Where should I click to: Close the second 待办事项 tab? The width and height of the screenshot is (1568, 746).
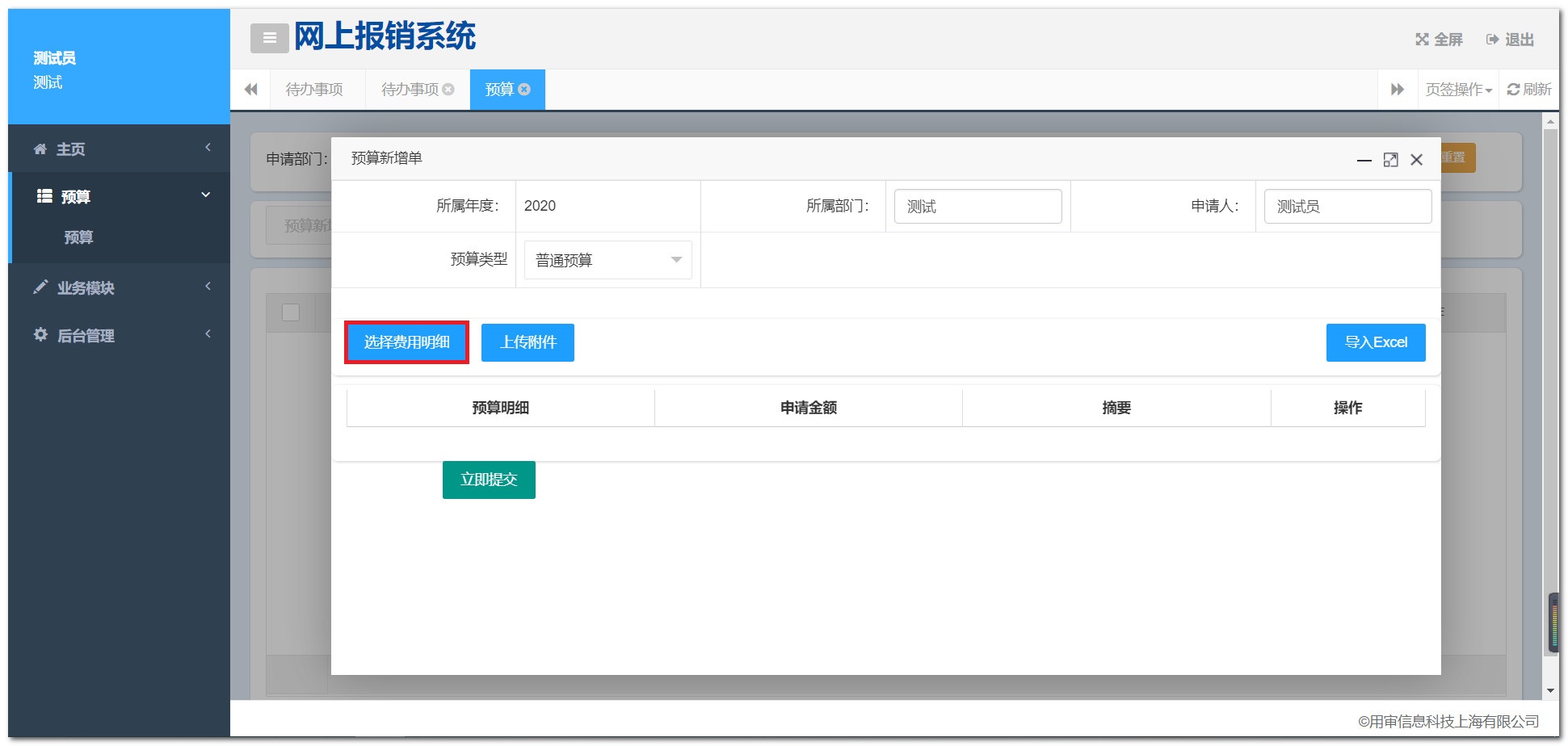pyautogui.click(x=448, y=90)
